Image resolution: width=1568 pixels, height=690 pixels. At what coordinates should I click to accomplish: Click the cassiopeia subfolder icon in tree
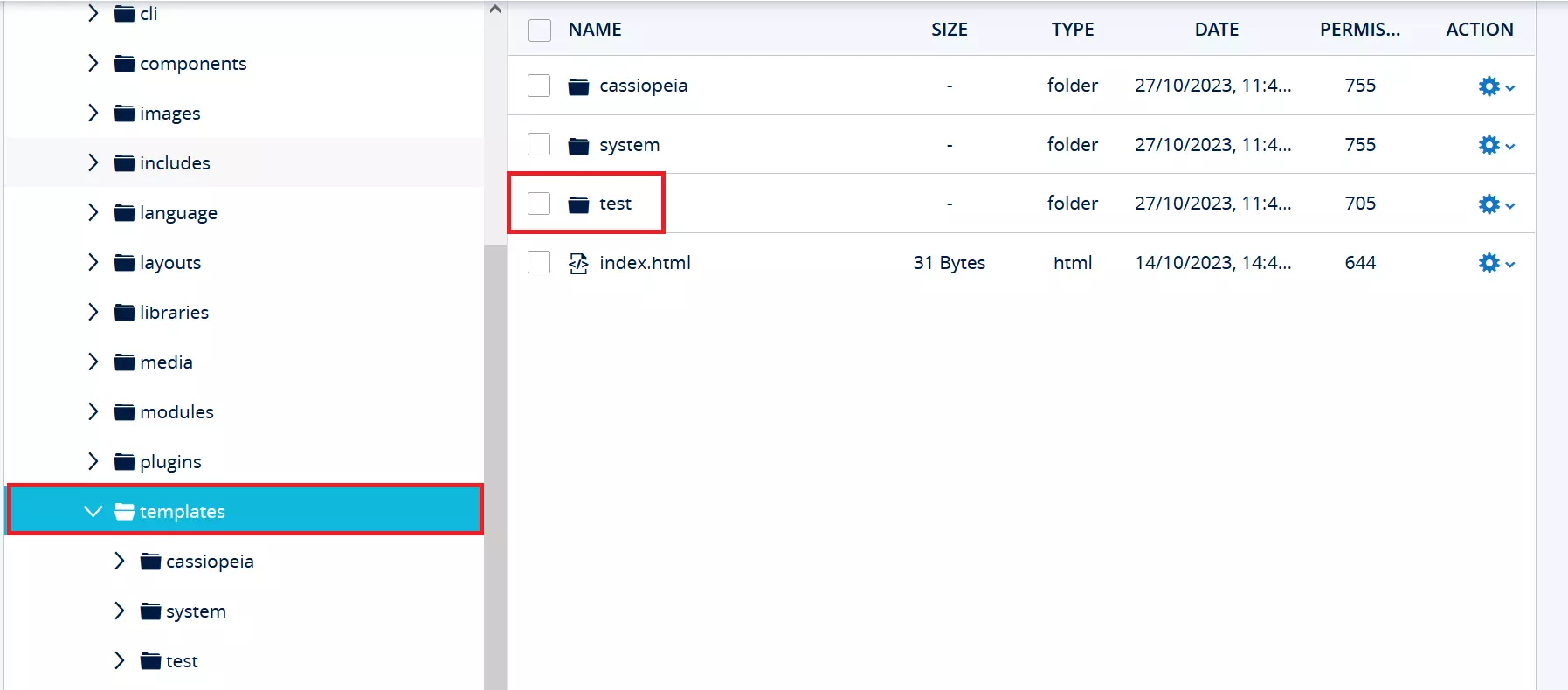(151, 562)
